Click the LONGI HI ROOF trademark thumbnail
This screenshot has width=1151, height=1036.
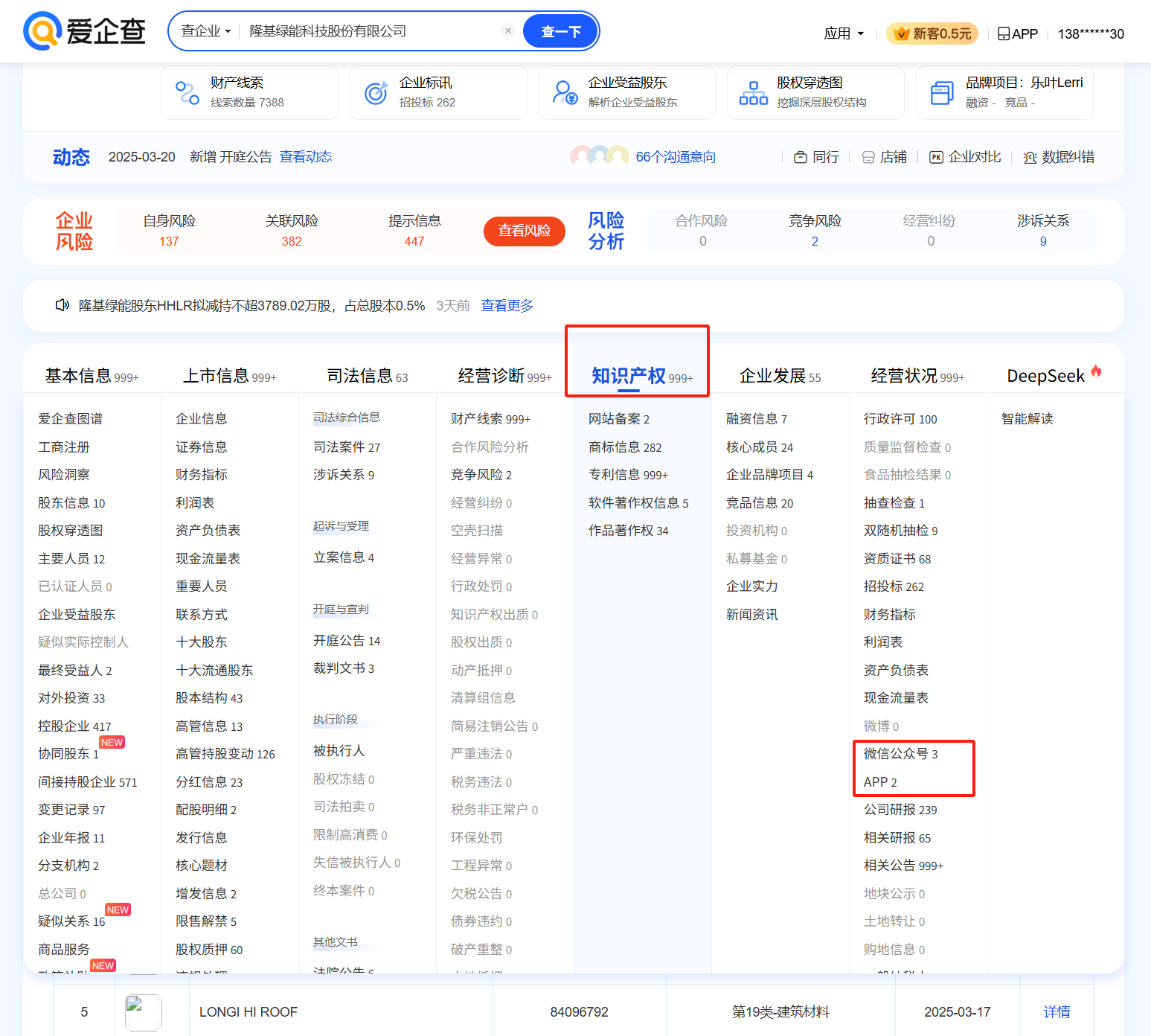(x=144, y=1012)
